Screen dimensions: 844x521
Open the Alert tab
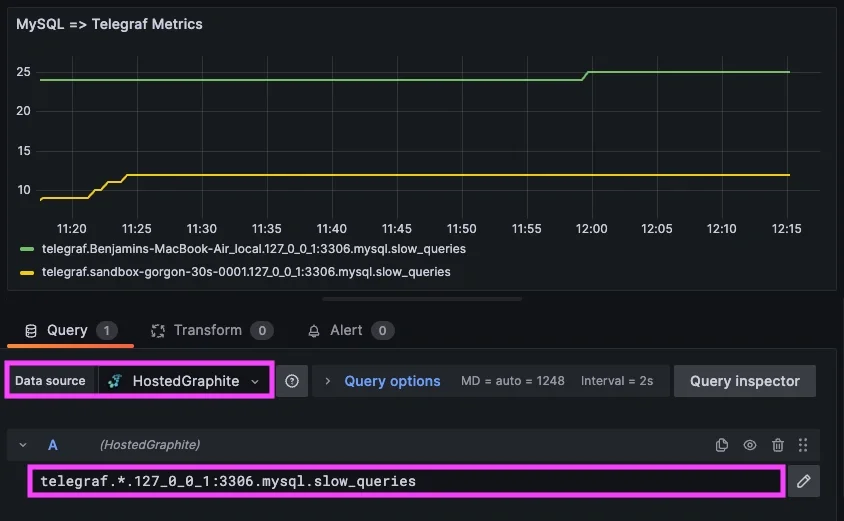point(349,331)
